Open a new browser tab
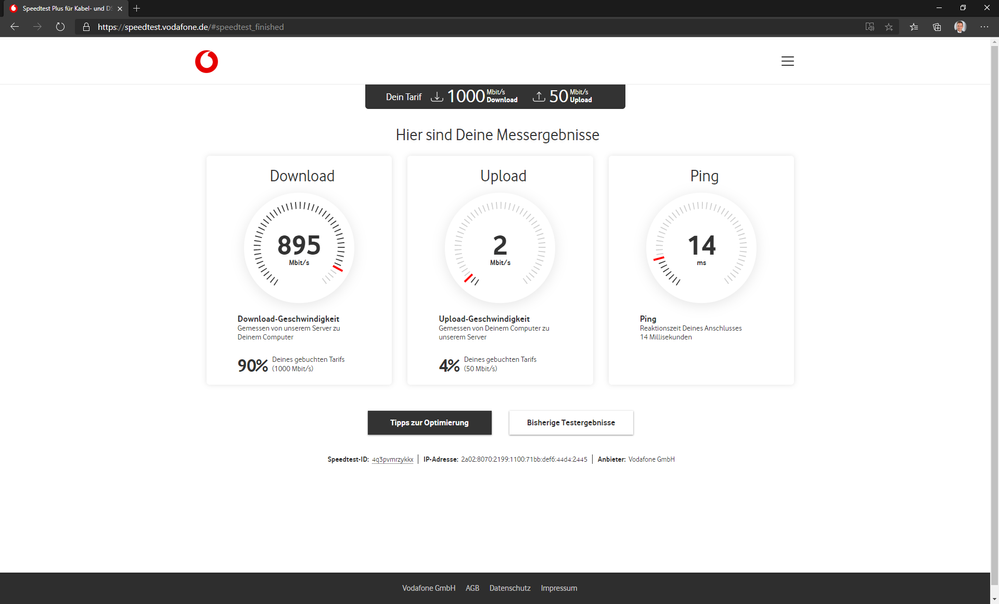This screenshot has height=604, width=999. [135, 8]
